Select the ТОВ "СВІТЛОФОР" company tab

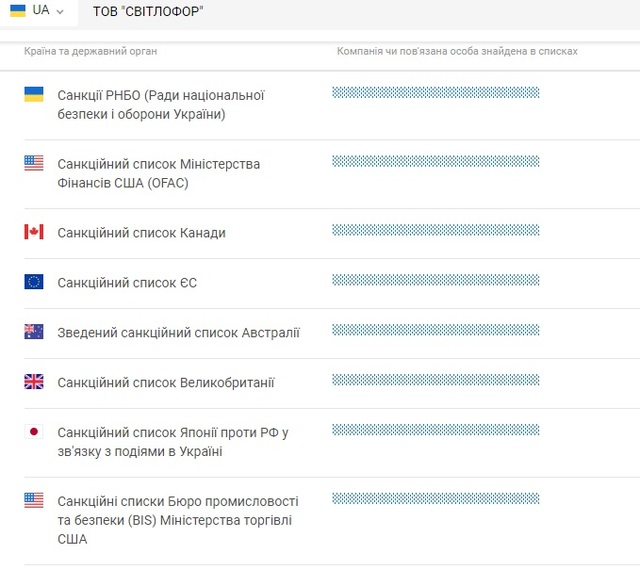(x=148, y=11)
